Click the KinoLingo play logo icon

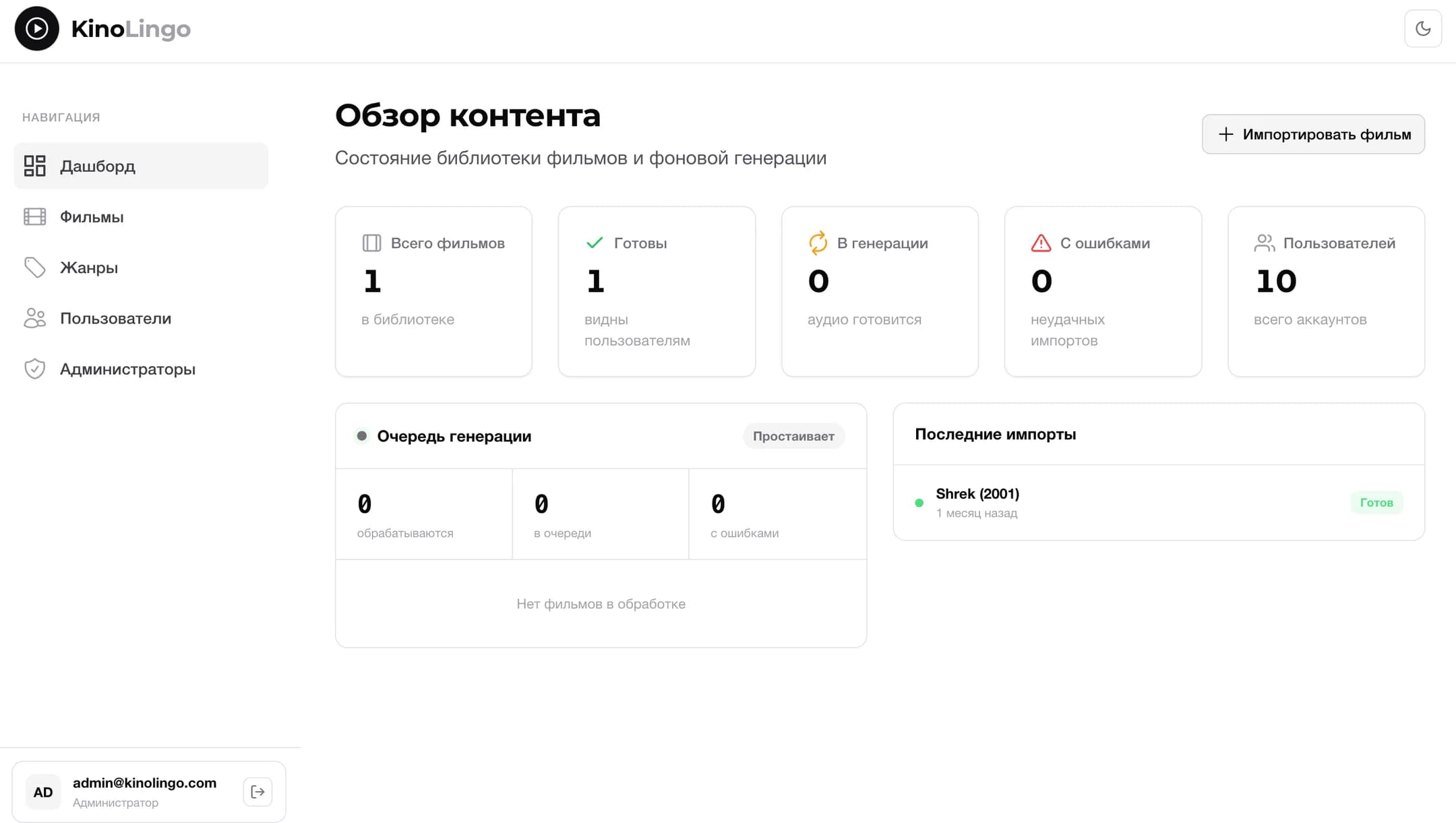tap(37, 28)
